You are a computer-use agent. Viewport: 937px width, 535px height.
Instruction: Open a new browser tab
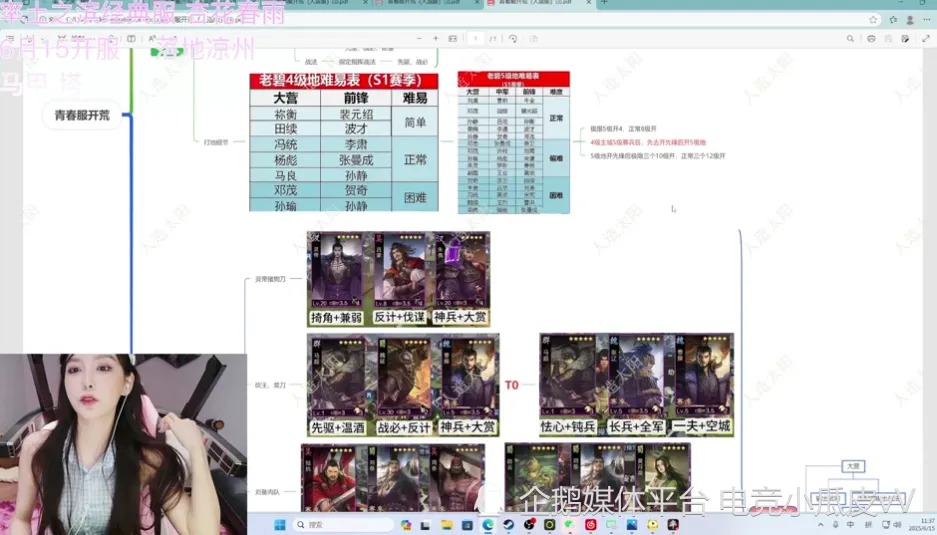(x=604, y=3)
